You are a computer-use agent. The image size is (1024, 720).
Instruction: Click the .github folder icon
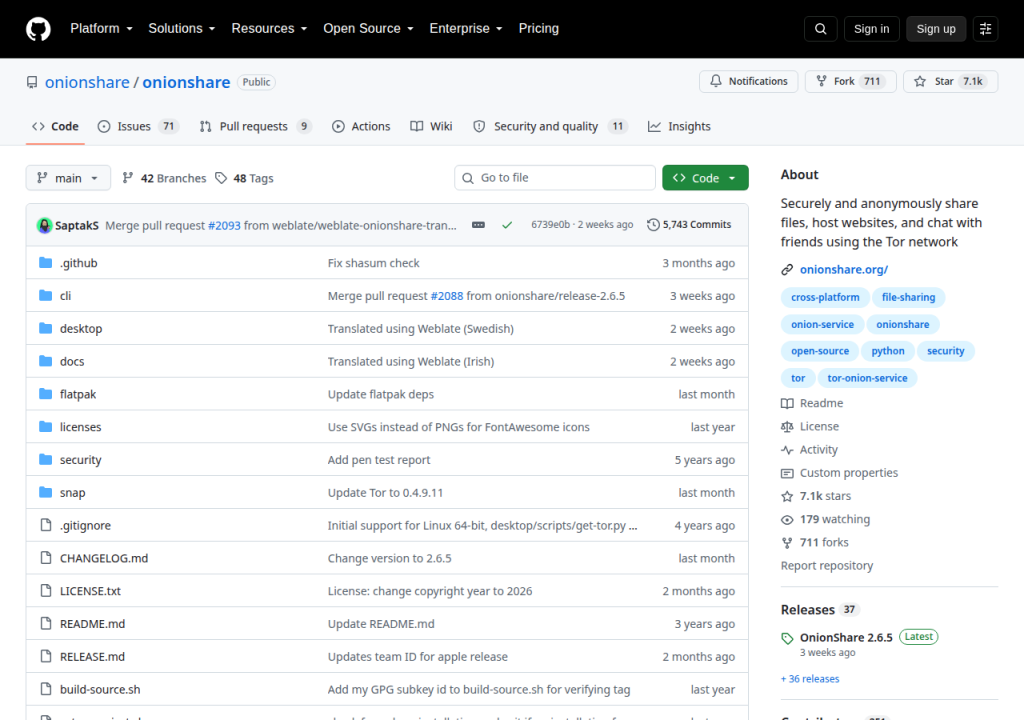click(45, 263)
